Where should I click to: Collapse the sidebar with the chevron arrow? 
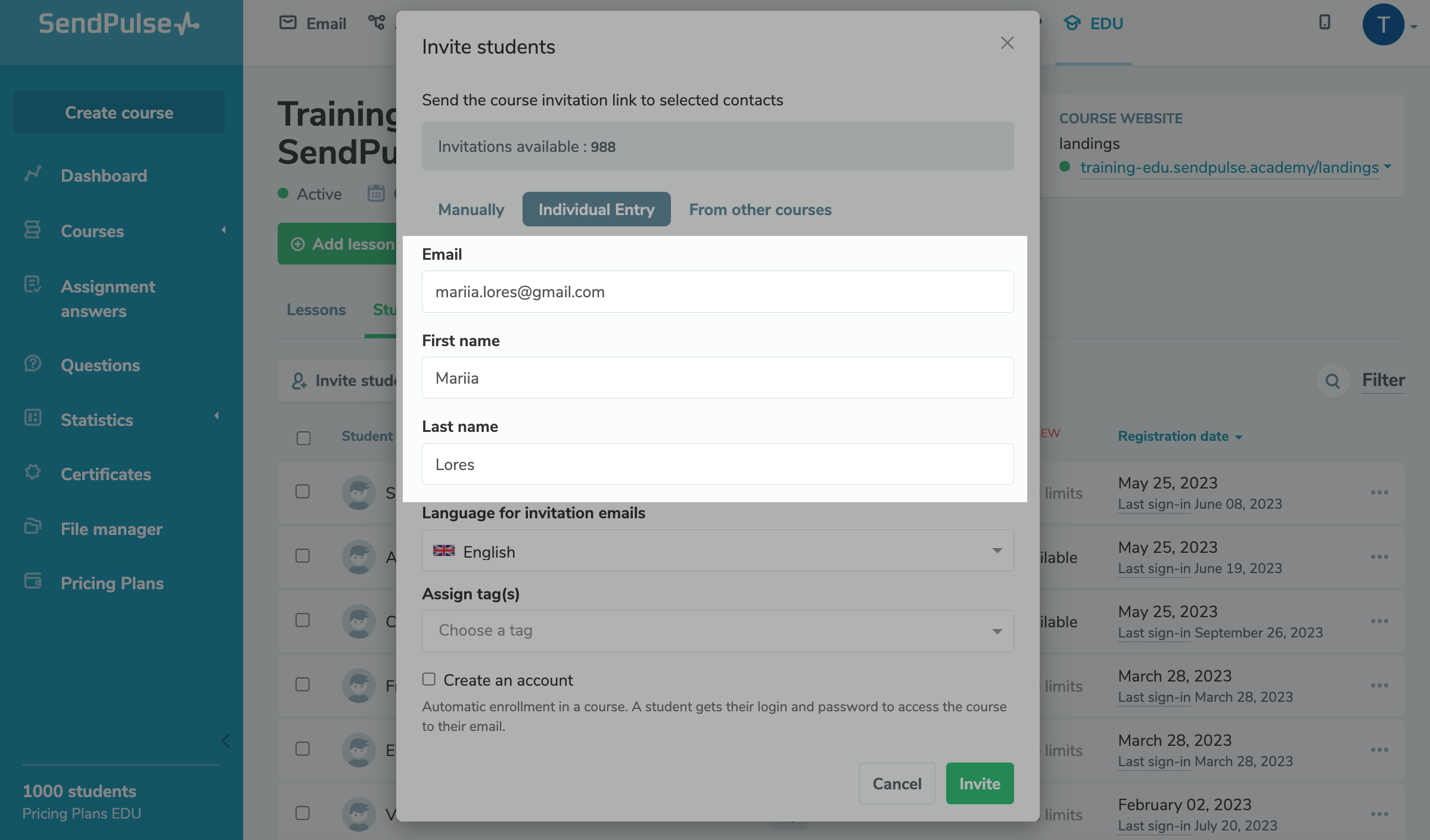225,741
